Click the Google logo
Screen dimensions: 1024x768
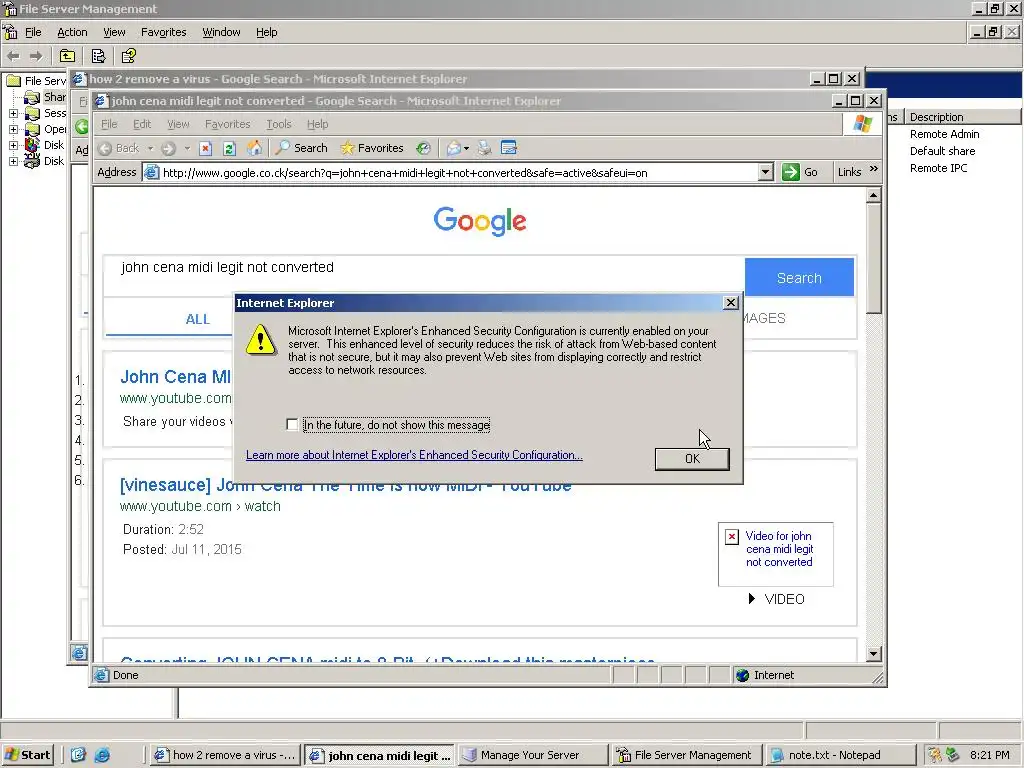click(480, 221)
